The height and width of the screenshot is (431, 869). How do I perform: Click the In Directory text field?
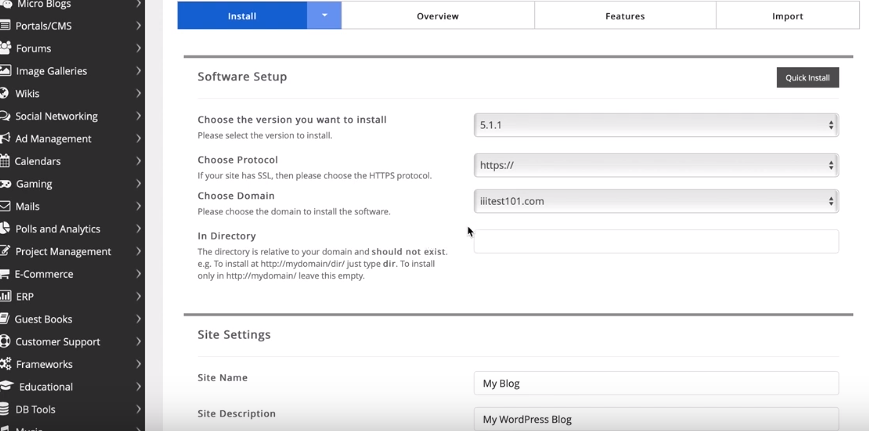656,241
